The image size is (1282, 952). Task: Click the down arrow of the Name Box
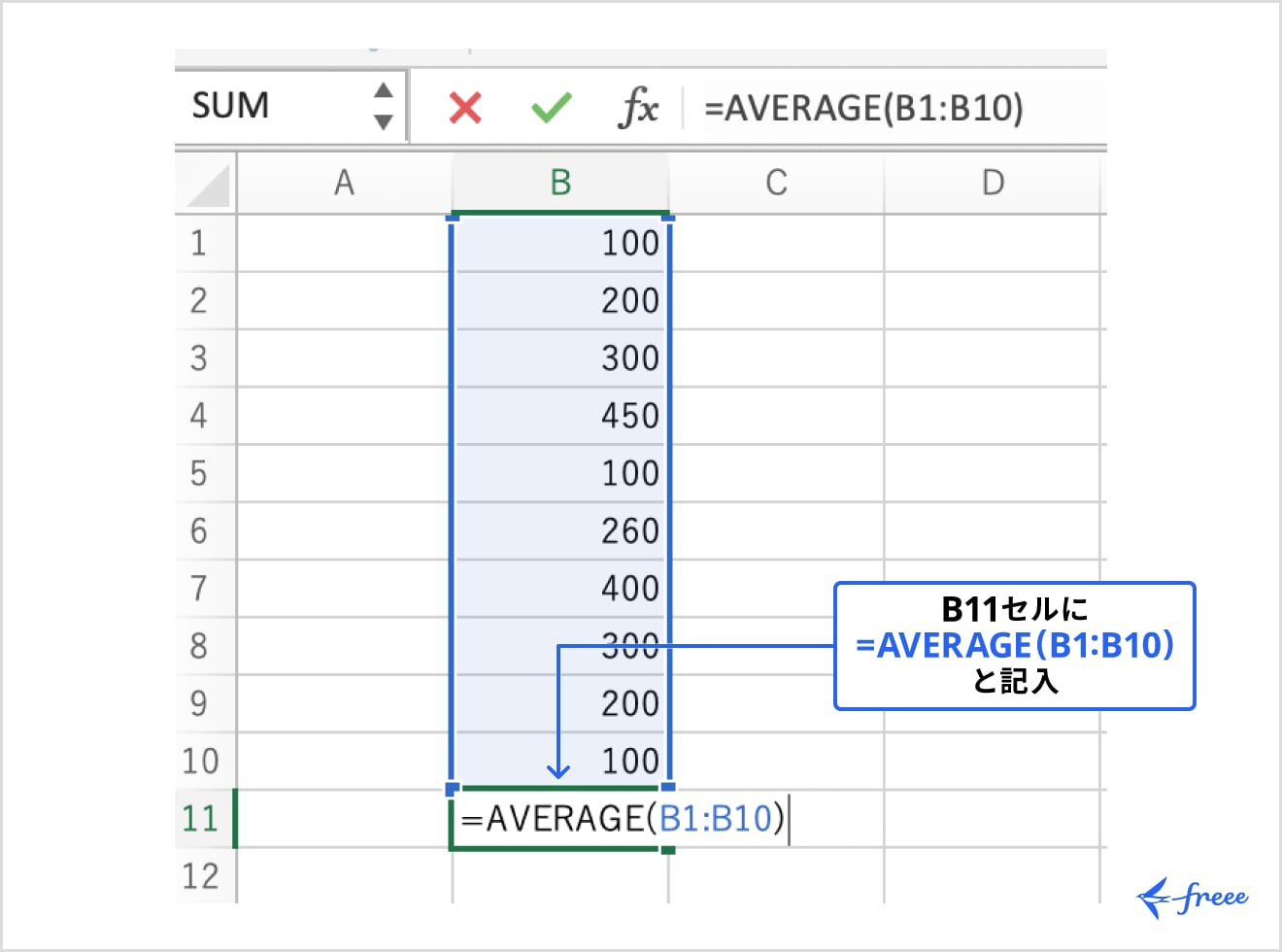click(x=383, y=120)
